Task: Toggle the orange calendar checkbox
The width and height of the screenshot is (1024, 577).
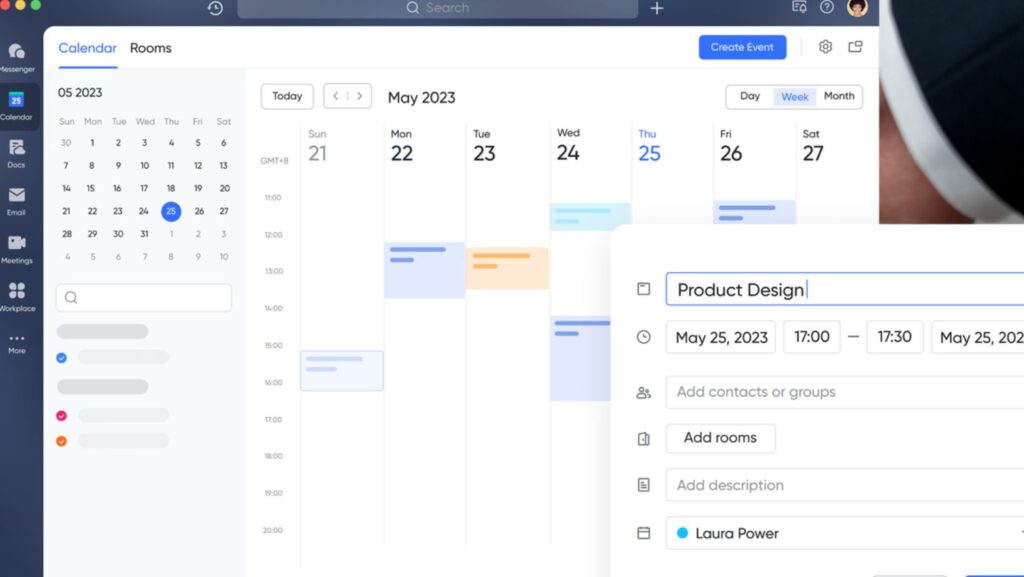Action: pos(62,441)
